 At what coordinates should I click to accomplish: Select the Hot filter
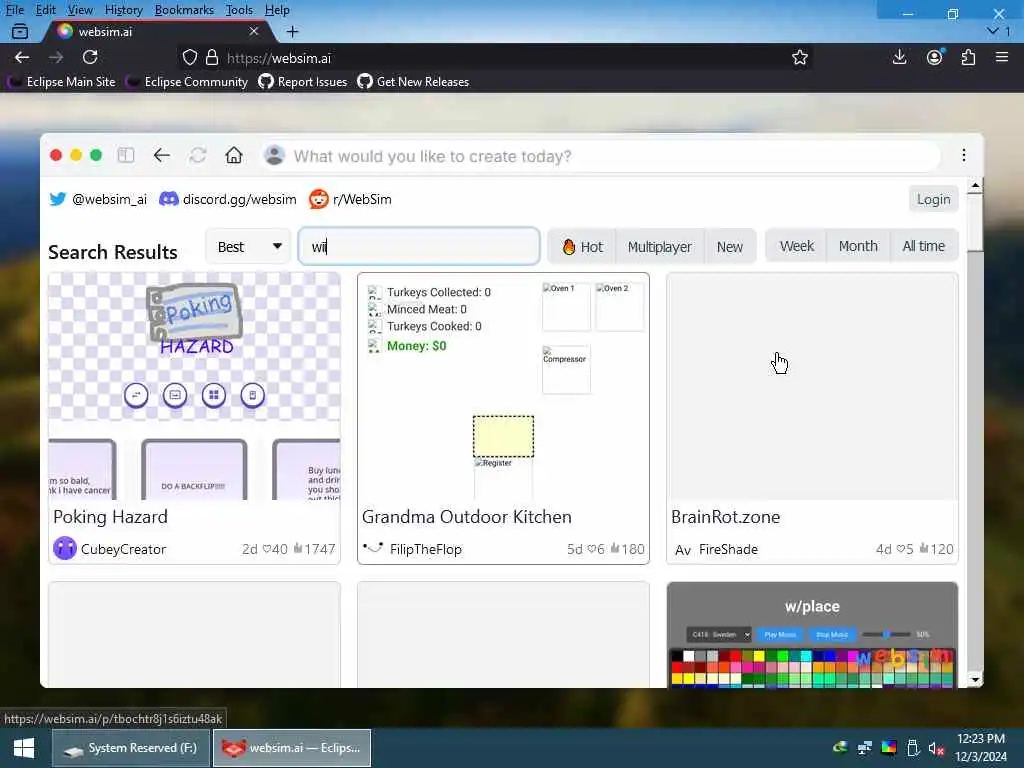pyautogui.click(x=582, y=247)
